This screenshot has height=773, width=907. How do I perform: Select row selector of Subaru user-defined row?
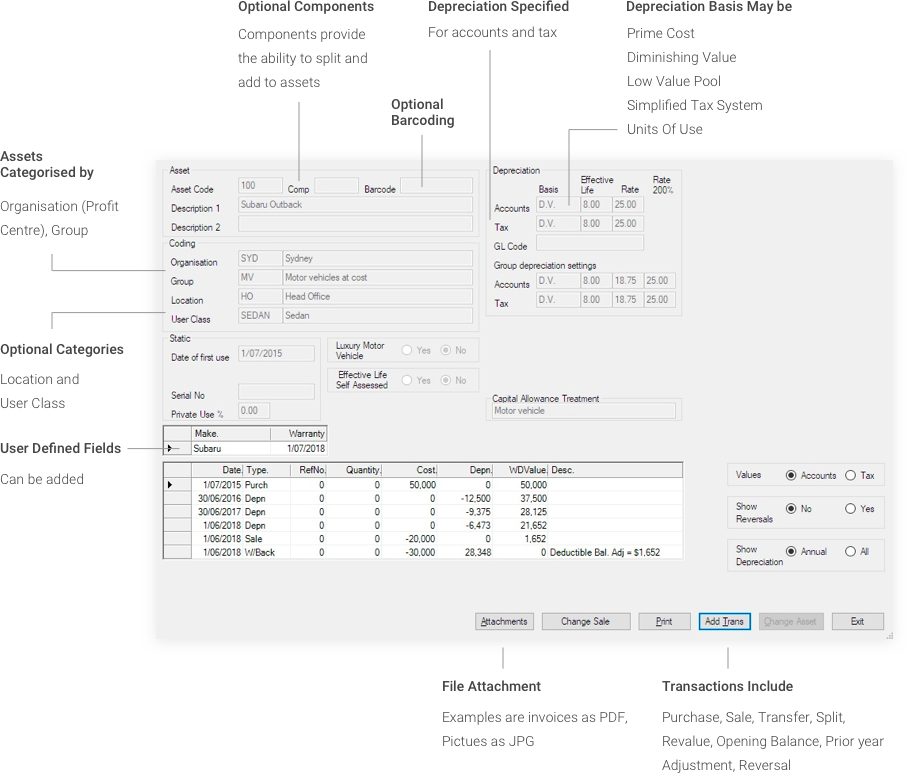177,448
